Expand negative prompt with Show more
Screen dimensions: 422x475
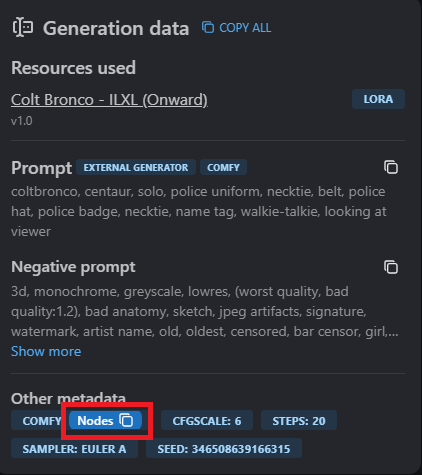point(46,351)
